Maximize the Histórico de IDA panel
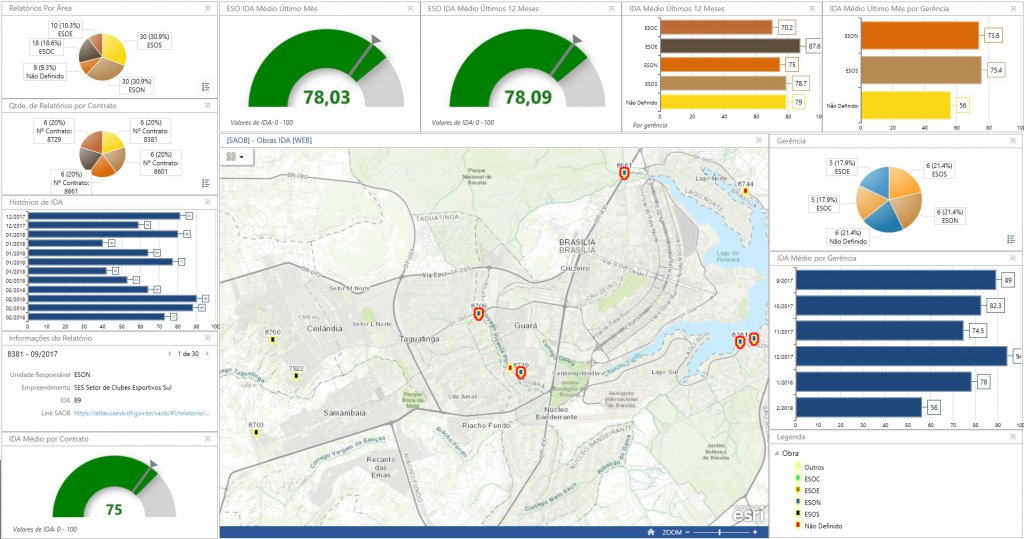Screen dimensions: 1024x539 click(x=208, y=203)
